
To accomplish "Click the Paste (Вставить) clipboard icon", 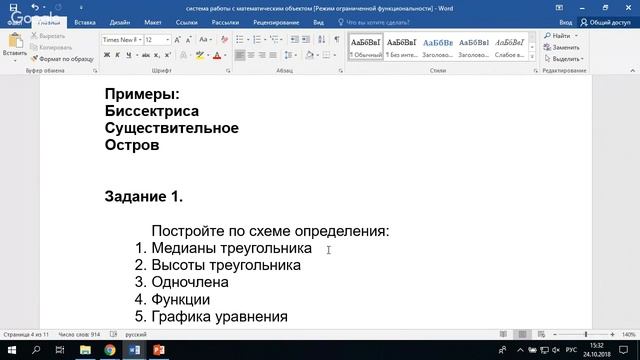I will [x=15, y=41].
